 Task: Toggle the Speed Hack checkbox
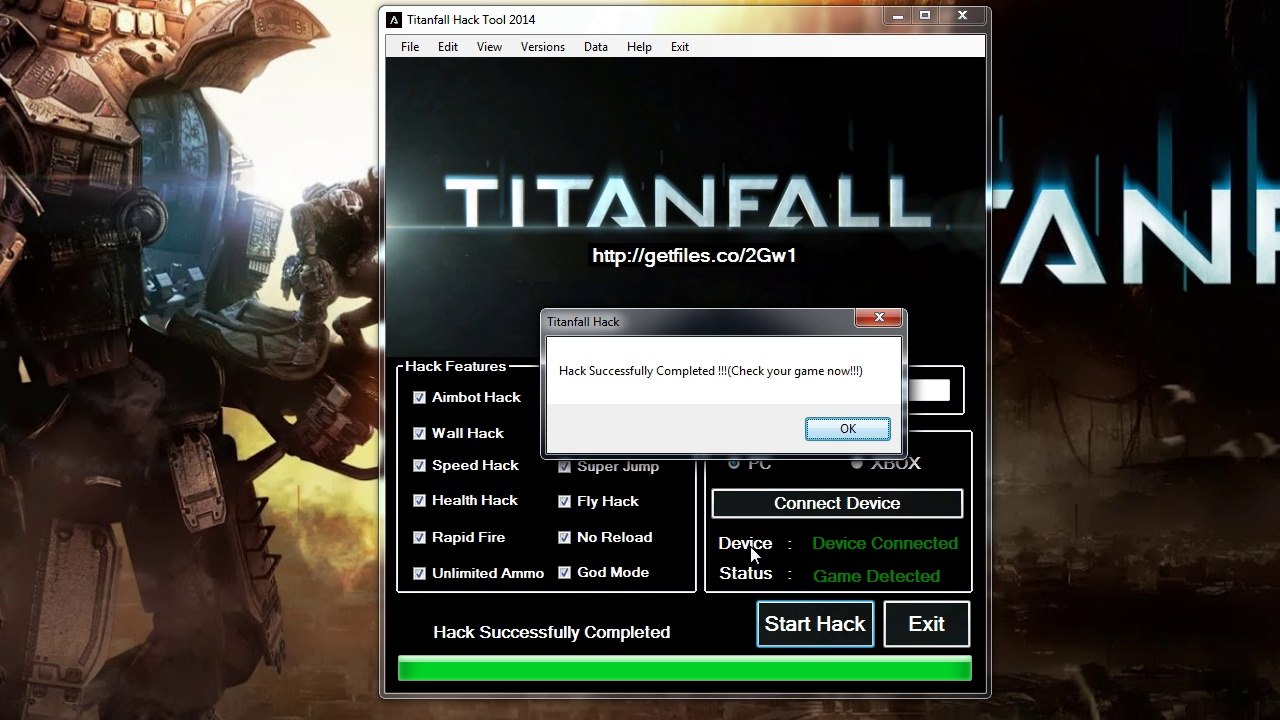(419, 465)
